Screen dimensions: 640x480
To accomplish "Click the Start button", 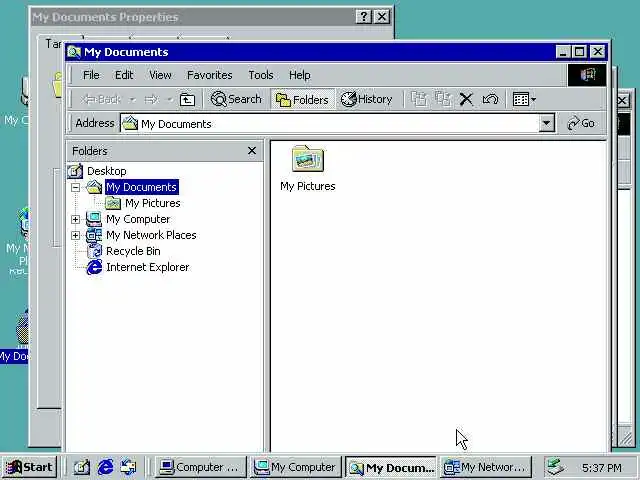I will [x=29, y=467].
